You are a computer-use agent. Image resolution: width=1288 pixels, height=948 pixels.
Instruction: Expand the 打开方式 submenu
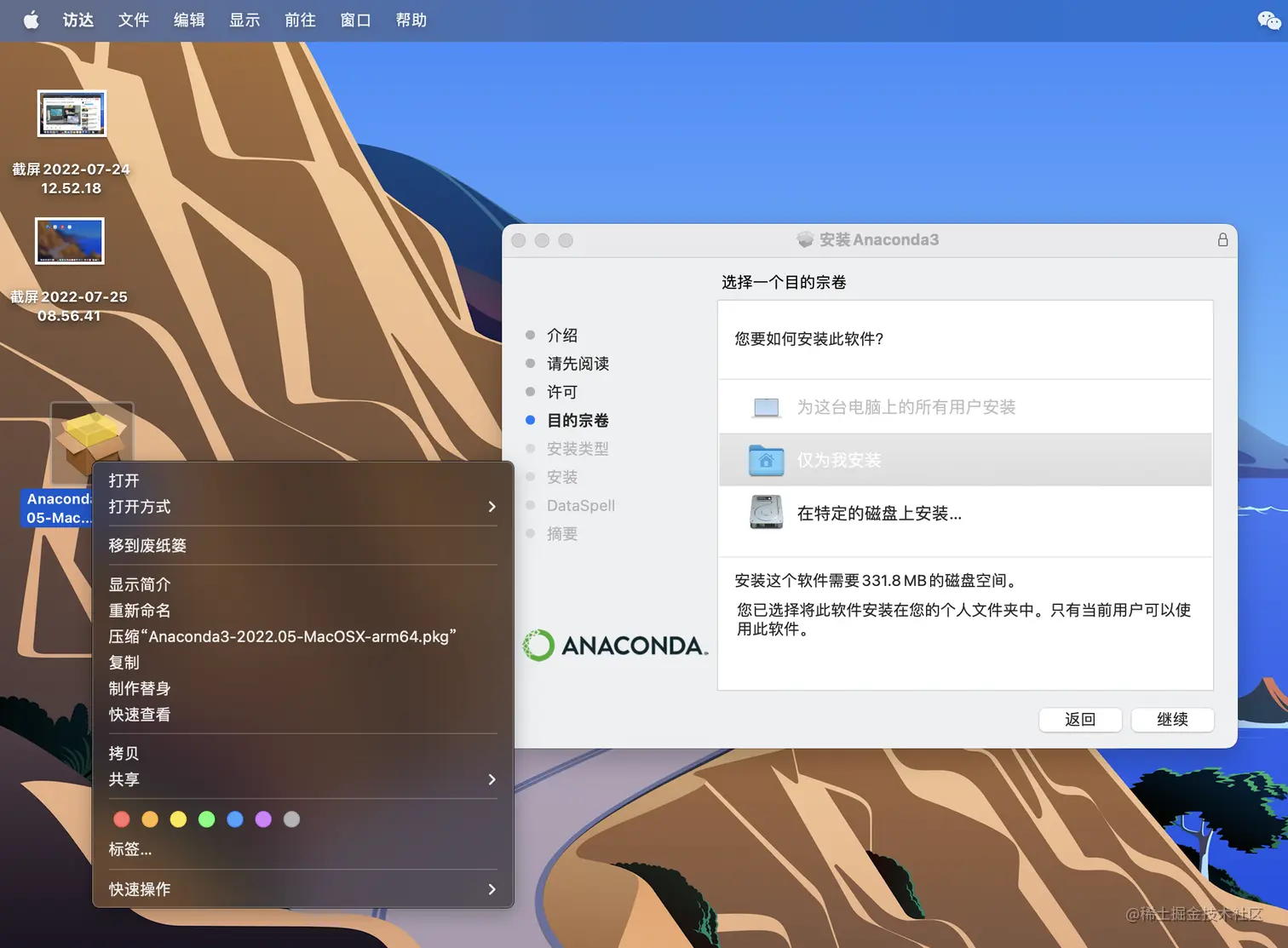[x=302, y=507]
